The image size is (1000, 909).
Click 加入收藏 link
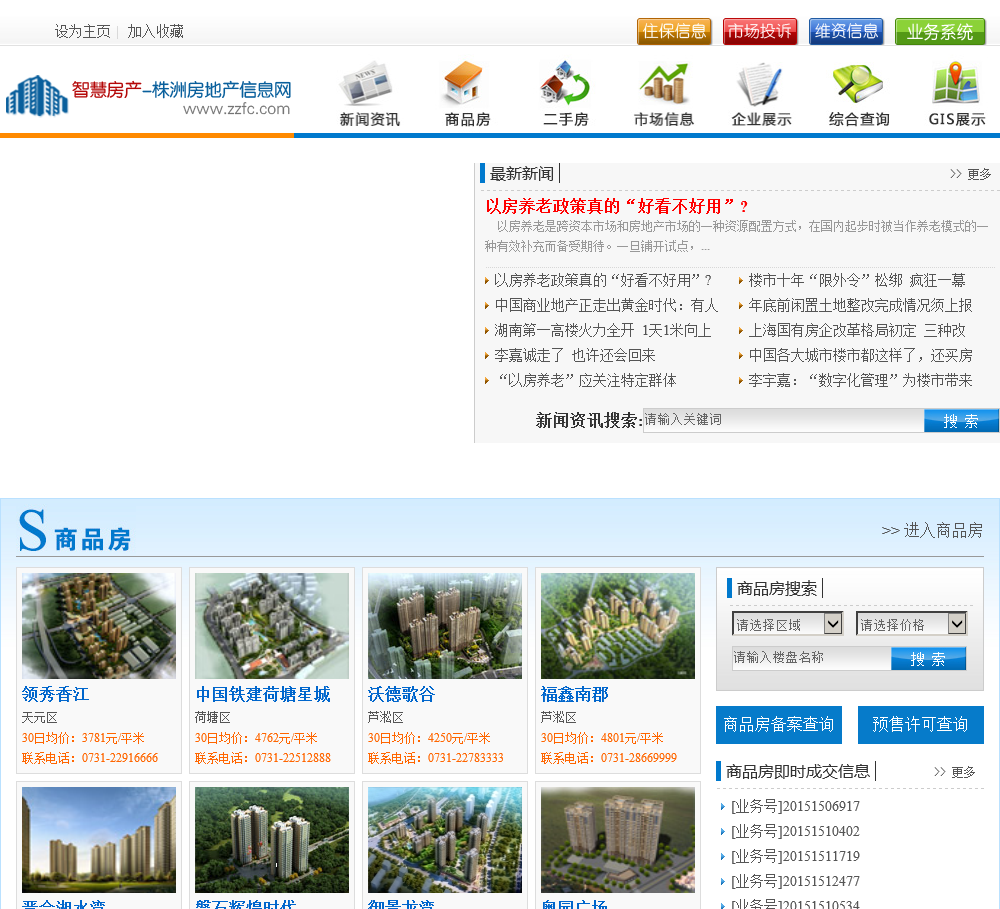point(155,31)
